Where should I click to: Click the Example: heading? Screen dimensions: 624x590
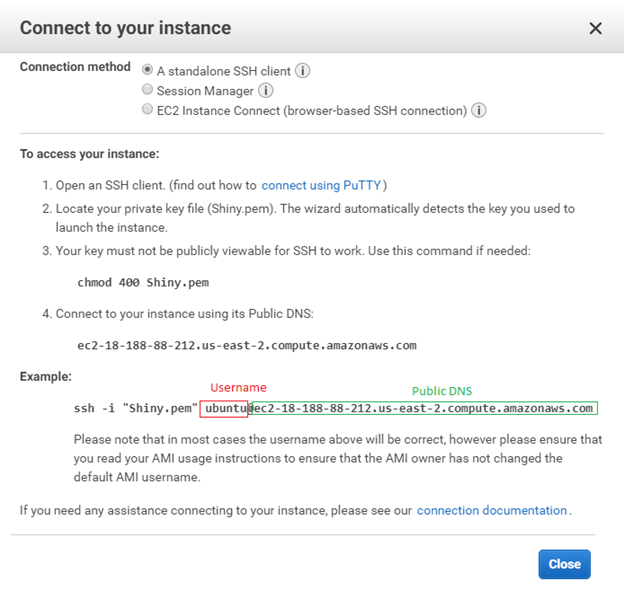[46, 376]
